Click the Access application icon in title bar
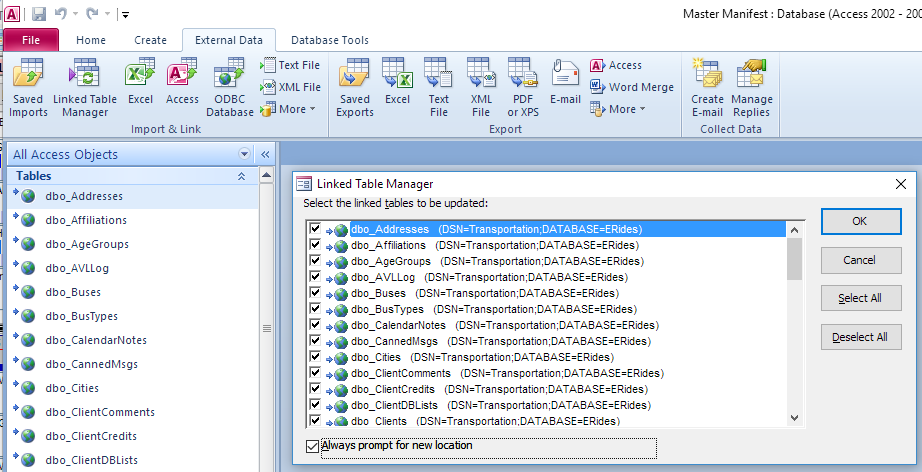The height and width of the screenshot is (472, 922). (12, 14)
